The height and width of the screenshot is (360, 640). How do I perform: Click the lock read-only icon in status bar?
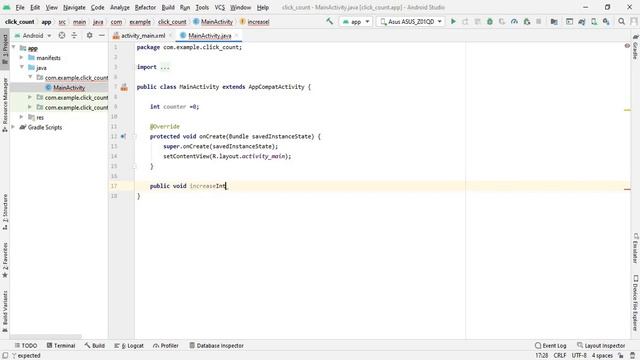point(621,356)
